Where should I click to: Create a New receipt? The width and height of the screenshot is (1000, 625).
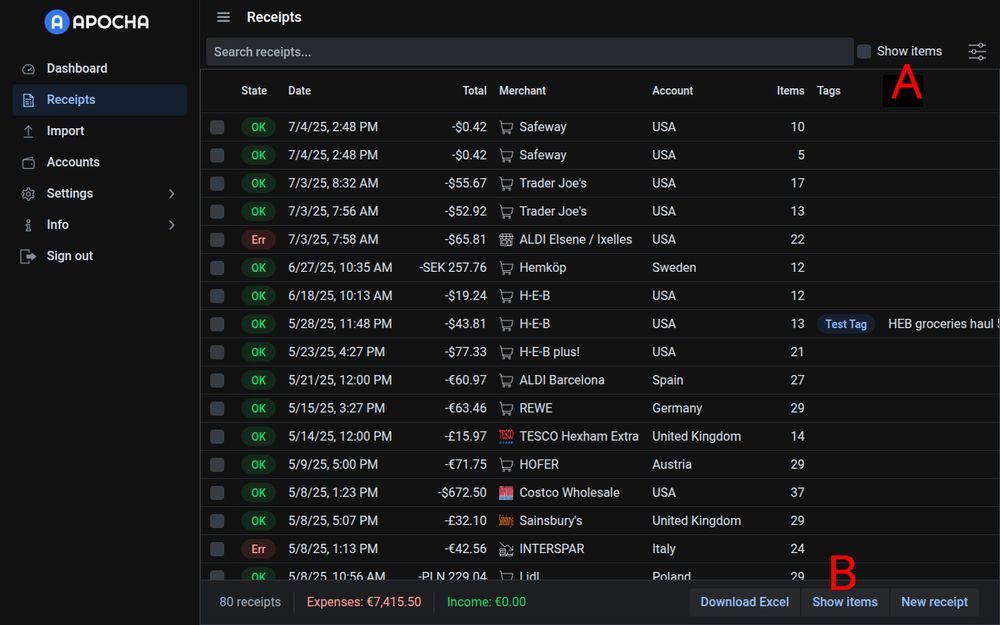934,602
